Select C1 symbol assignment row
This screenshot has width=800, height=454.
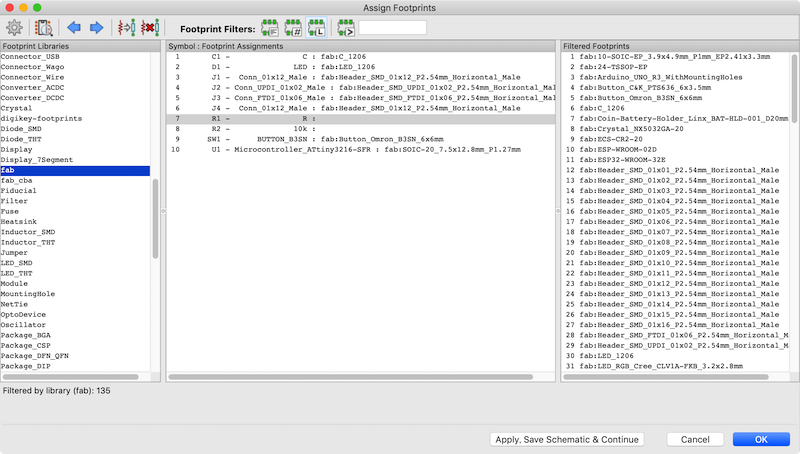[361, 57]
